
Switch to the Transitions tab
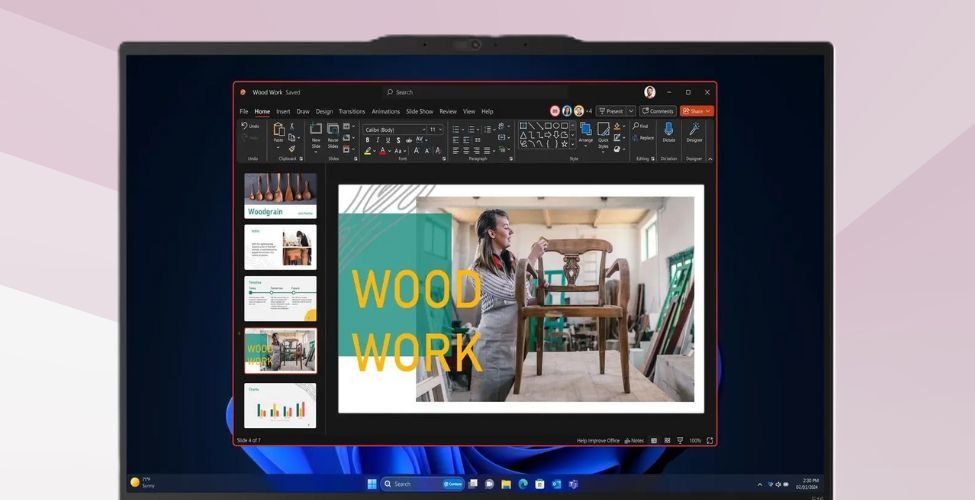pos(352,111)
